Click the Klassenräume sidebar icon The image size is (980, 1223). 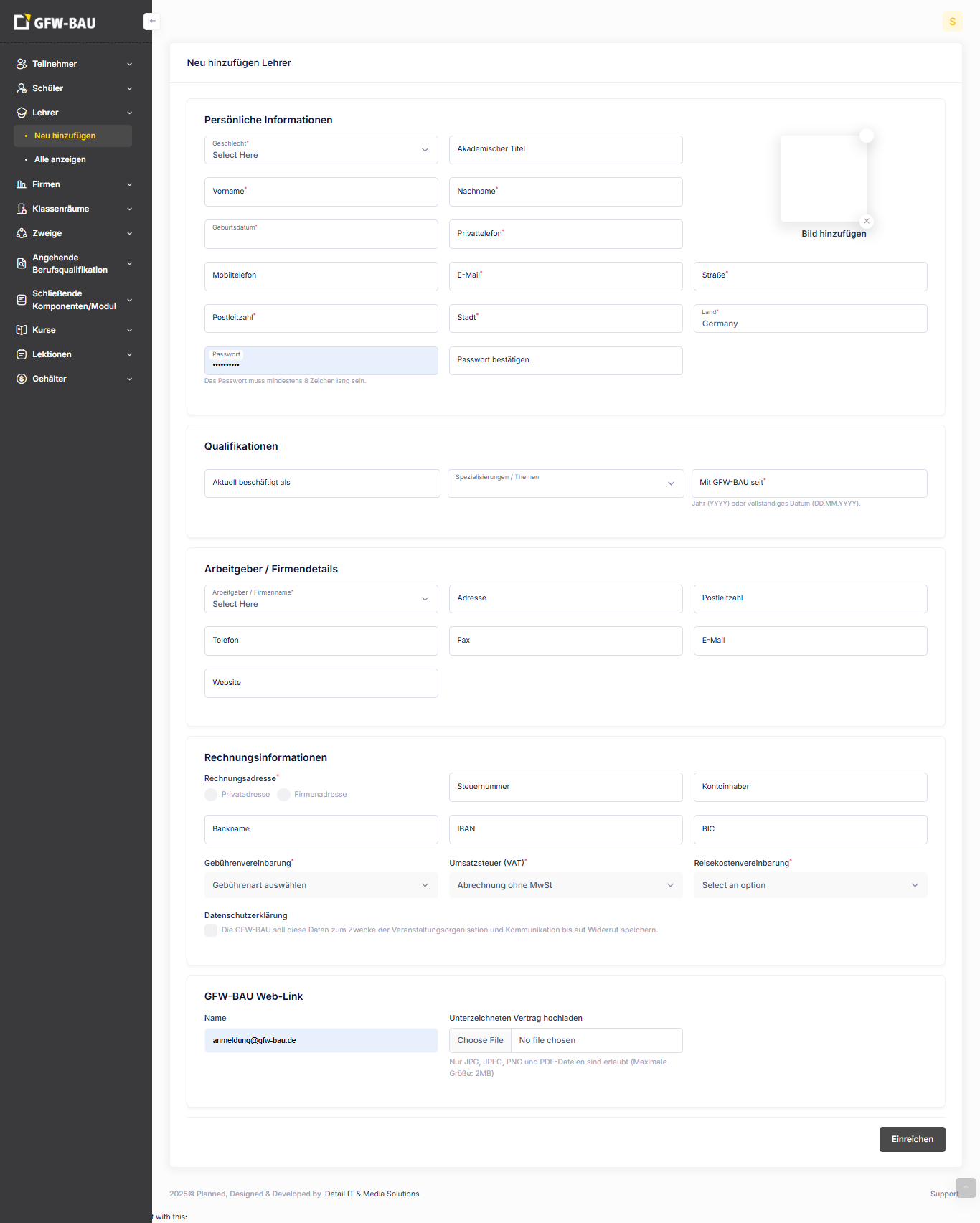click(x=22, y=209)
